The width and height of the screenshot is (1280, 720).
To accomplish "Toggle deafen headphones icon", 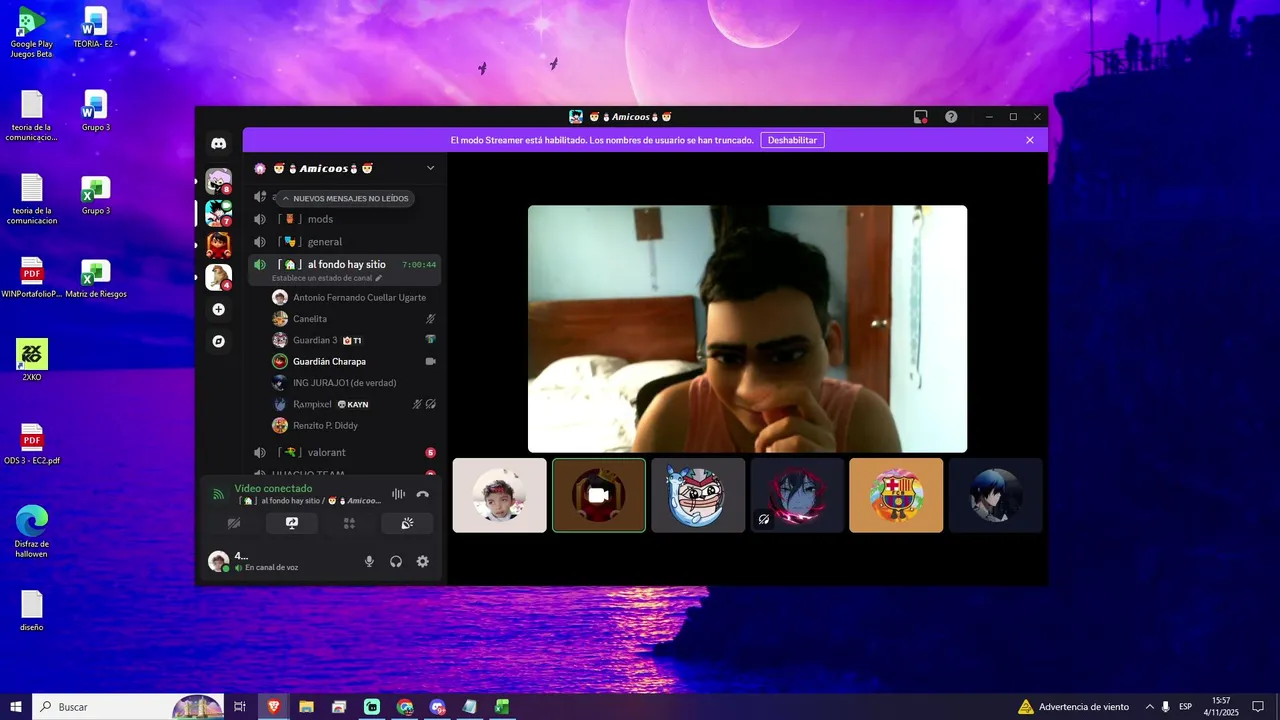I will [396, 562].
